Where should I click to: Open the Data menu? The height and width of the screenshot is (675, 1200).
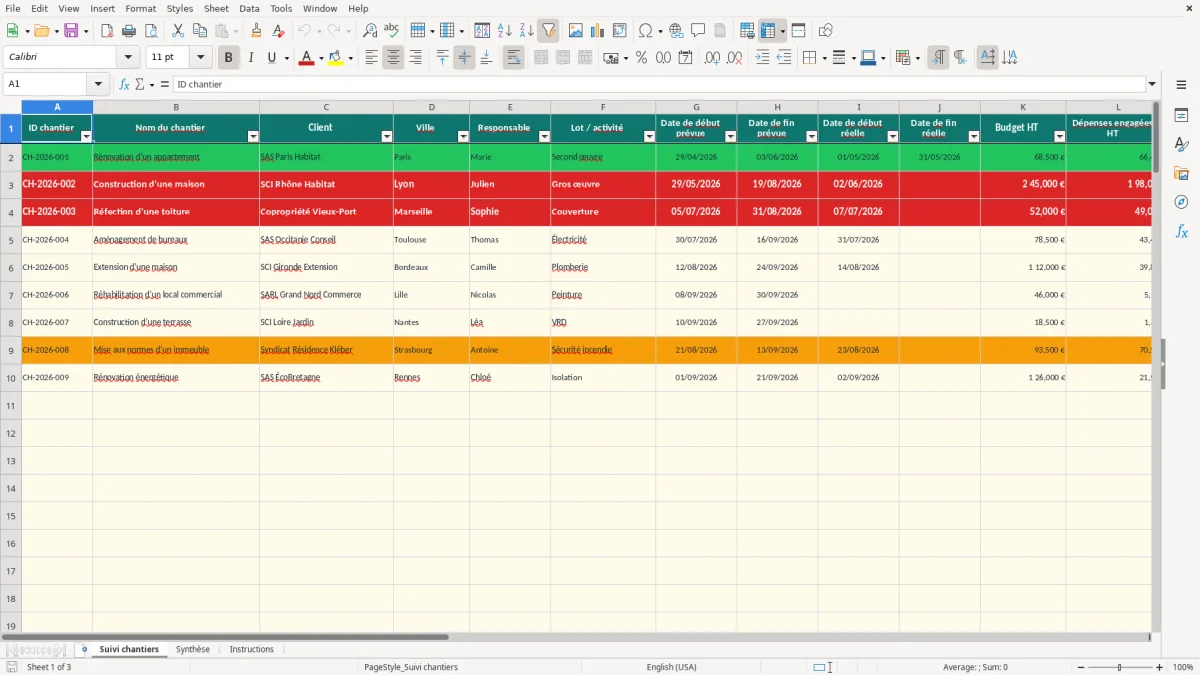[249, 8]
